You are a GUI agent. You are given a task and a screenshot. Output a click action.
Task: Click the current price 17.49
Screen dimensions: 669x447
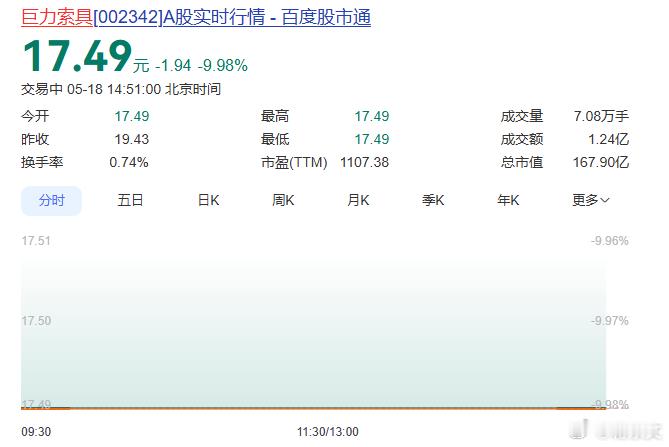click(x=77, y=56)
